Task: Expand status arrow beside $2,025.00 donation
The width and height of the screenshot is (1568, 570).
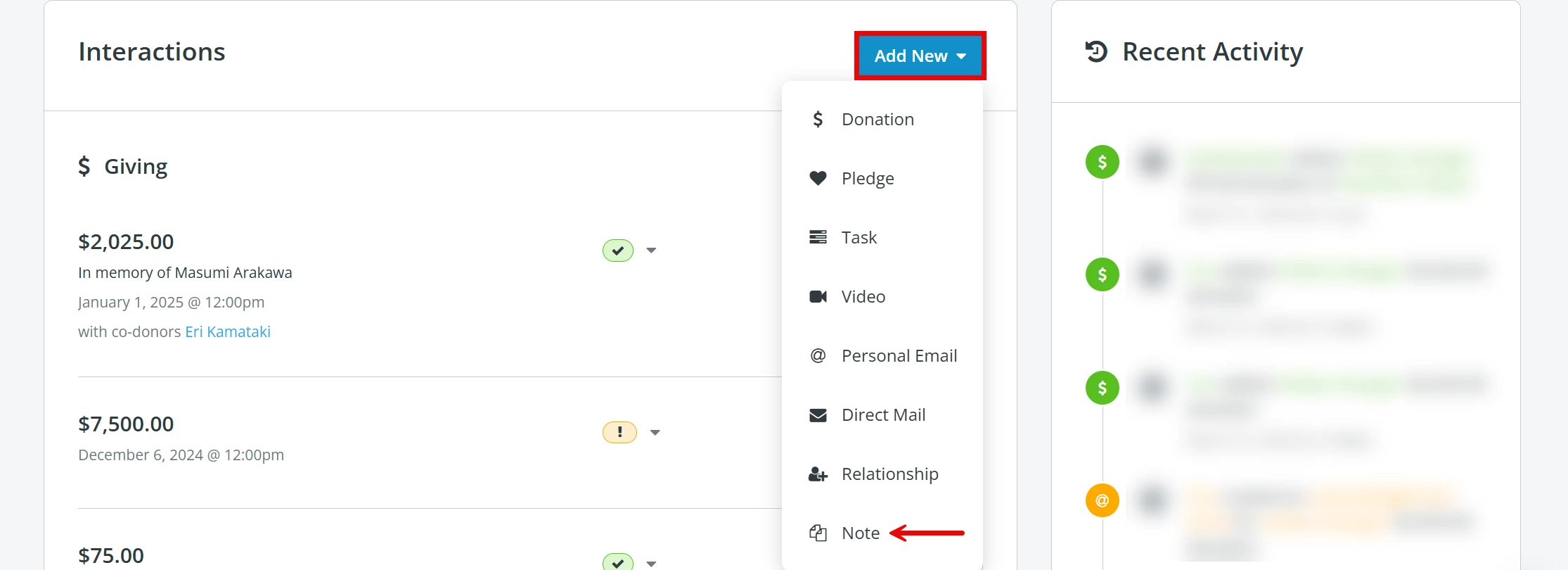Action: pyautogui.click(x=651, y=251)
